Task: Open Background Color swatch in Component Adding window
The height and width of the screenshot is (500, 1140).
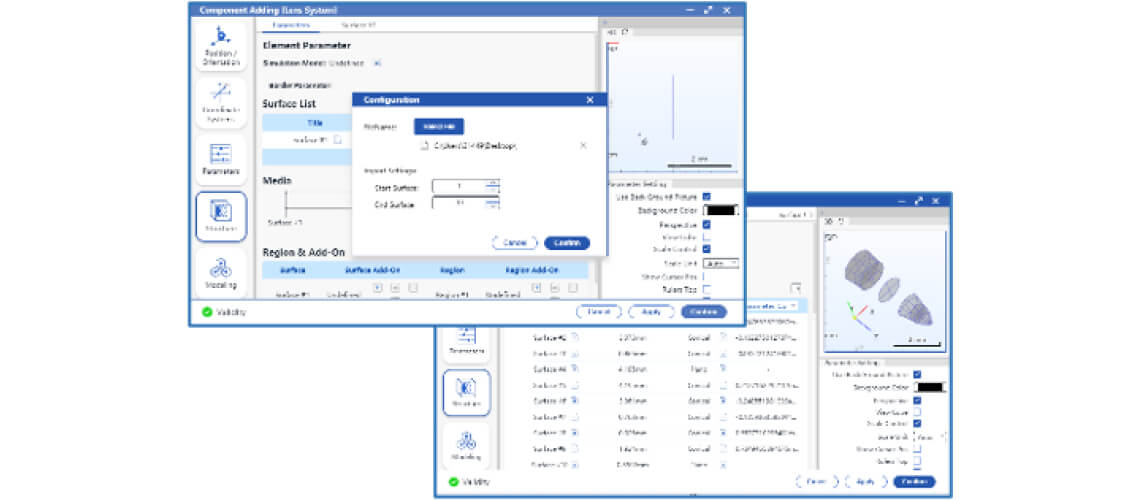Action: click(x=720, y=211)
